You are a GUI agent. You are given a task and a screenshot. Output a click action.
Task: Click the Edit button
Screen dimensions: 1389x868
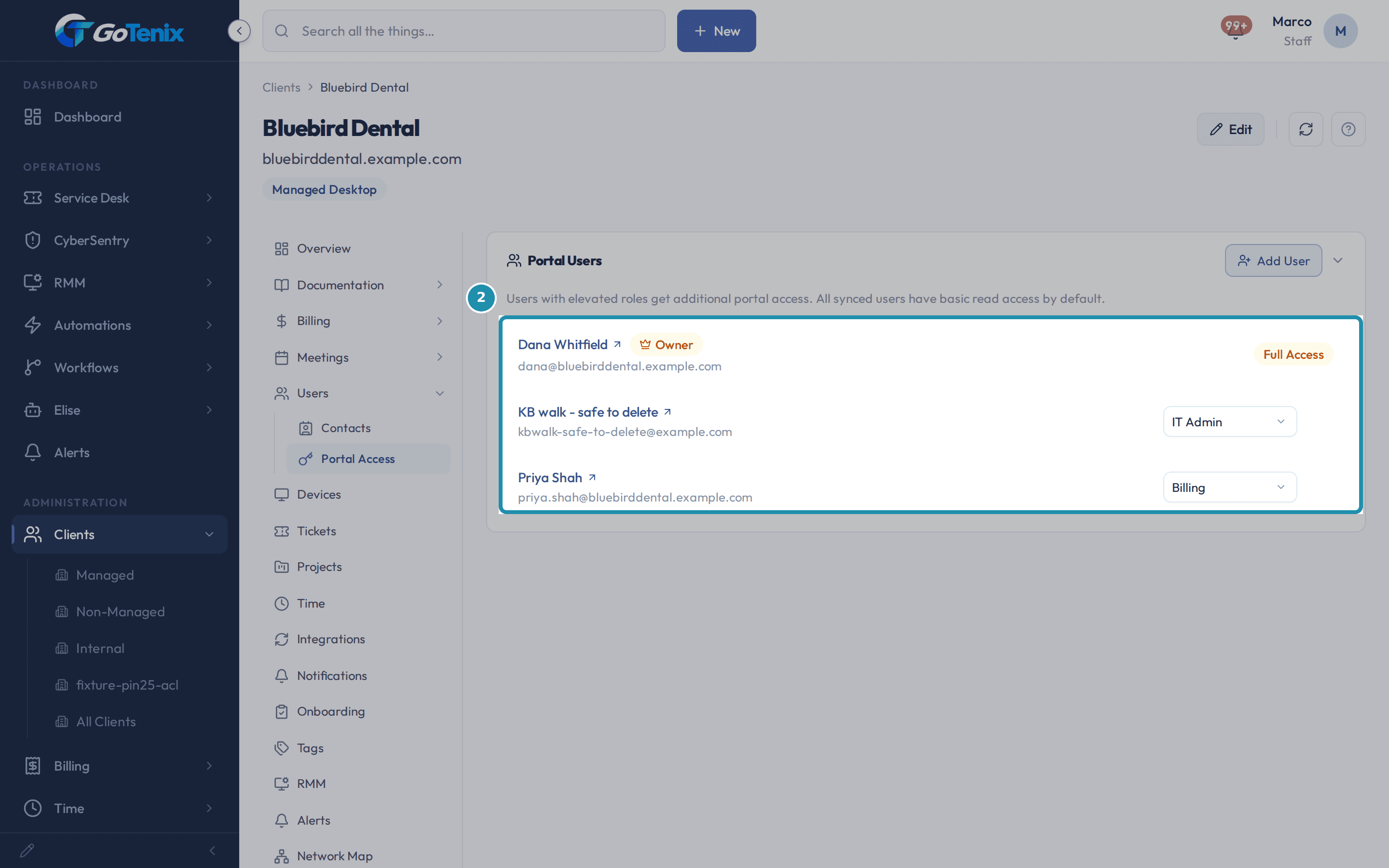1230,129
